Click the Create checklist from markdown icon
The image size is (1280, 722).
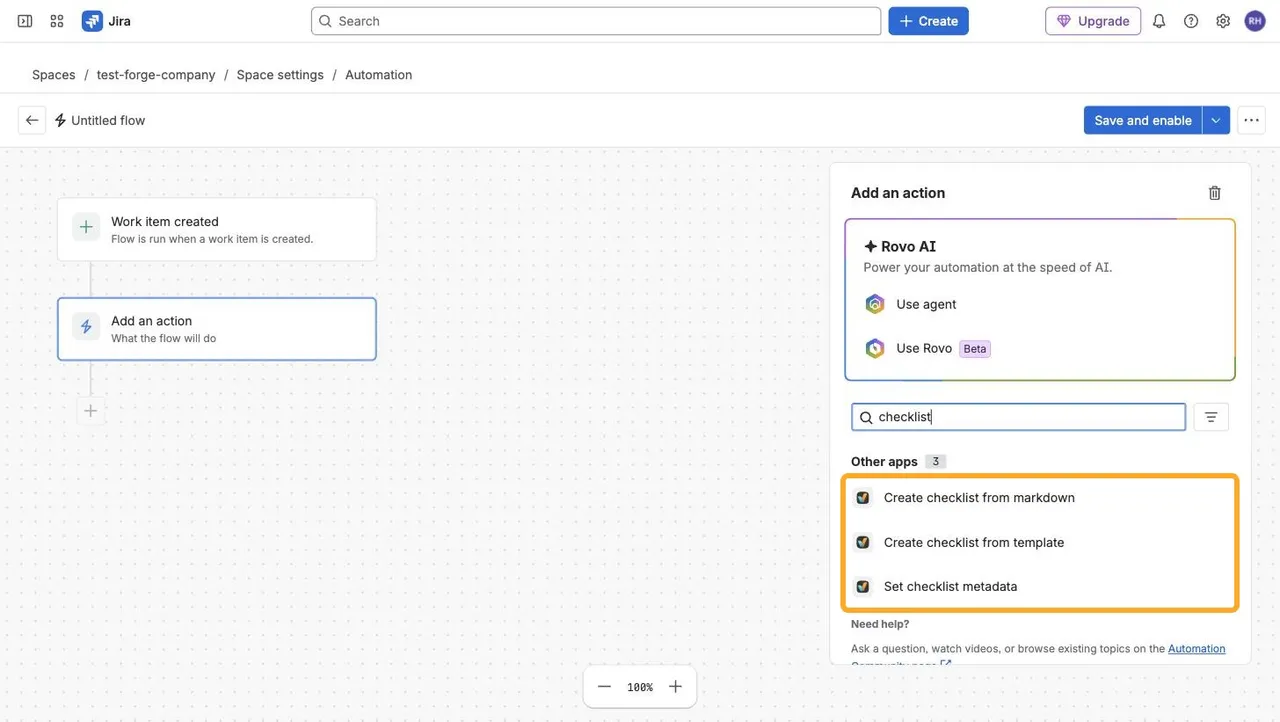tap(862, 498)
